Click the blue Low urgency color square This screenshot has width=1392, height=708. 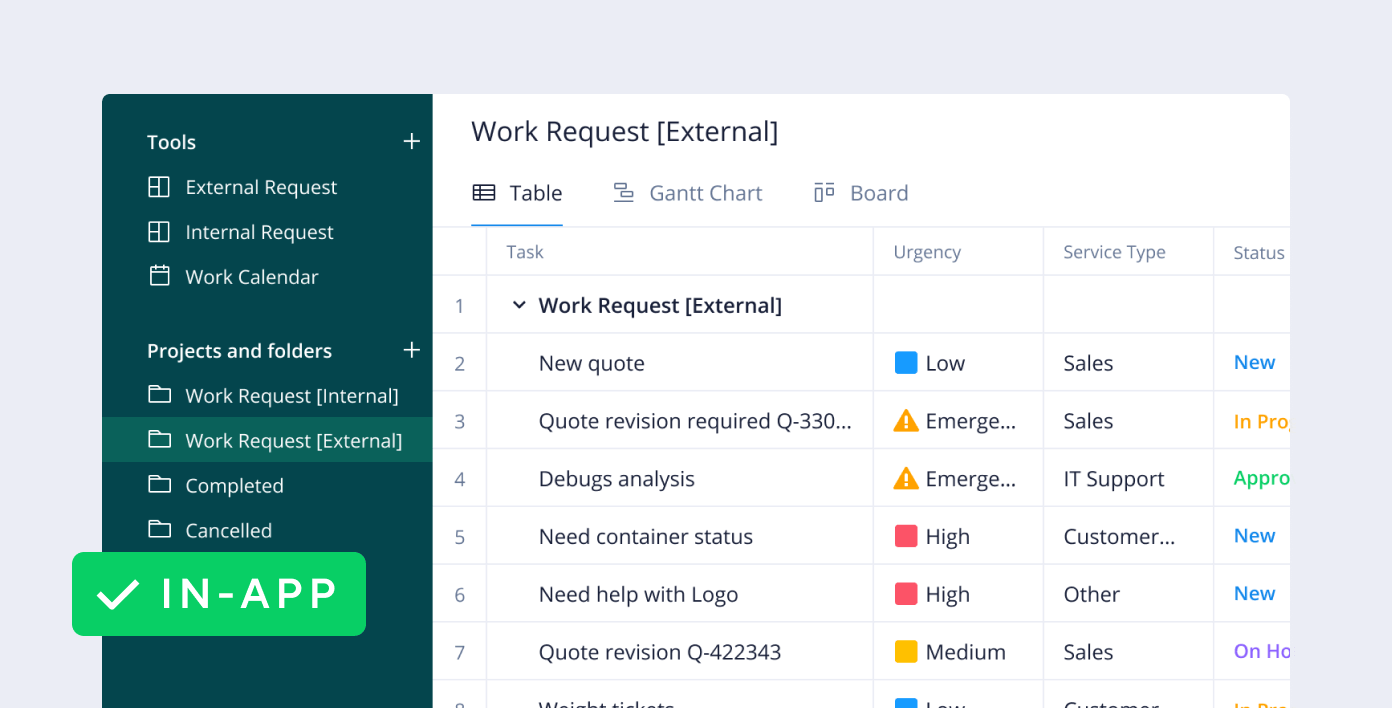tap(905, 362)
